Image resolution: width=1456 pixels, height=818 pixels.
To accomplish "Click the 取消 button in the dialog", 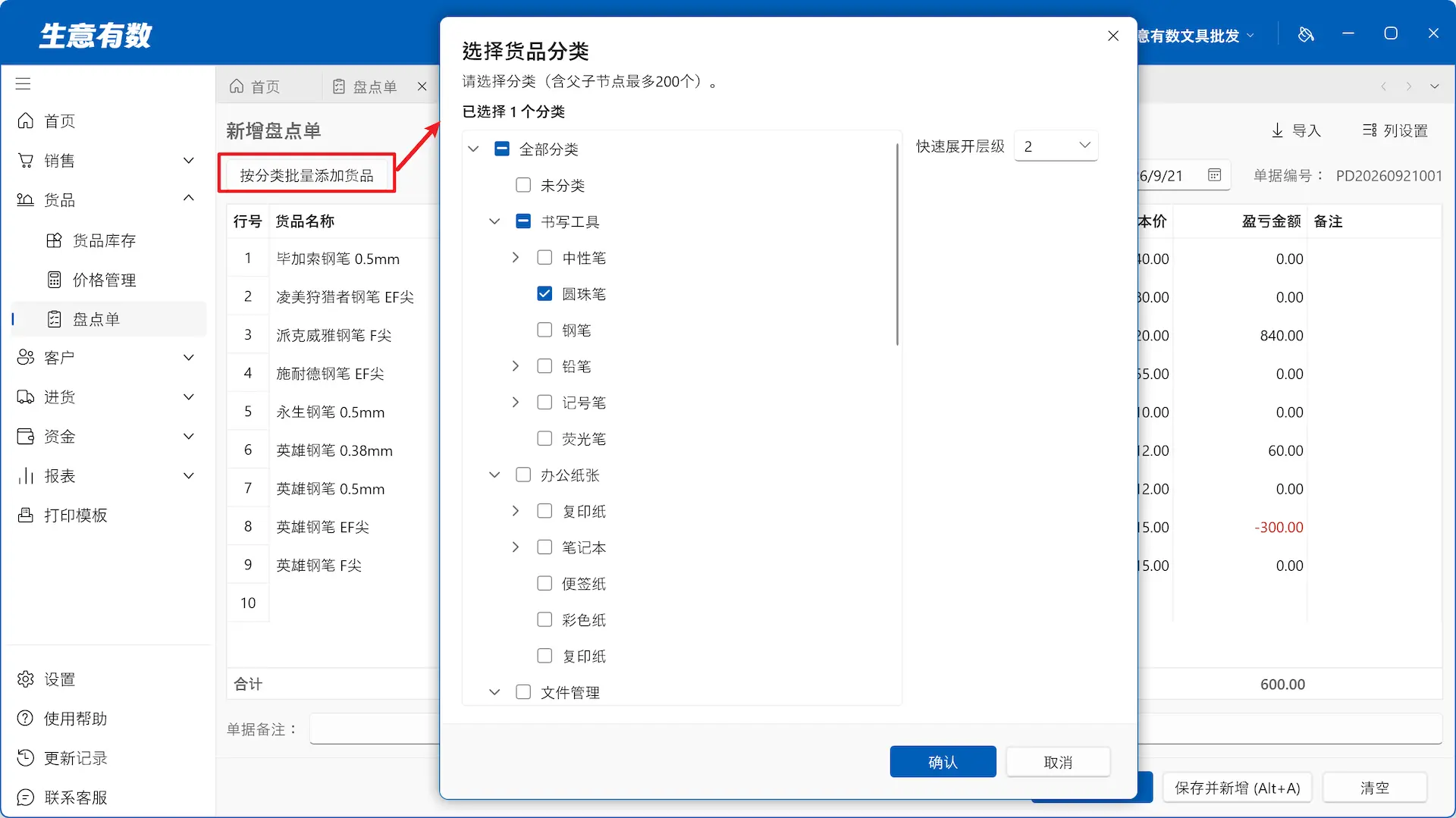I will coord(1058,762).
